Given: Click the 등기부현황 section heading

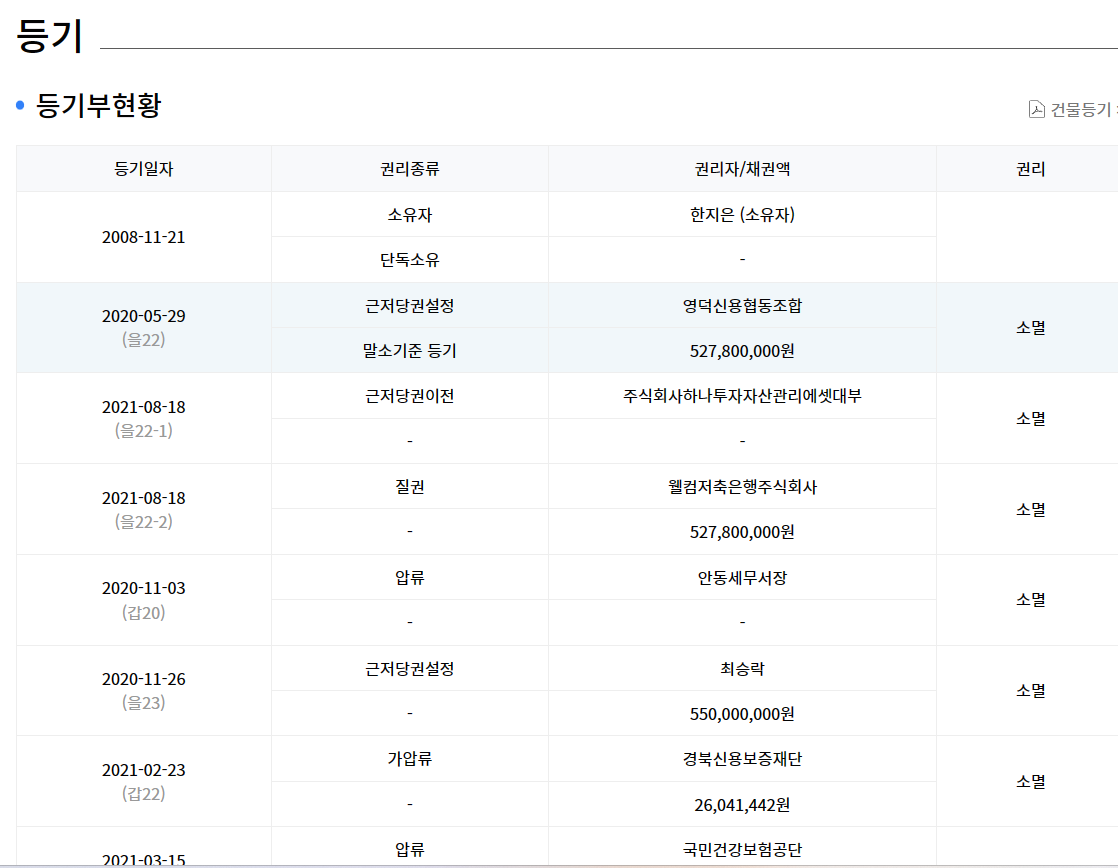Looking at the screenshot, I should pos(98,106).
